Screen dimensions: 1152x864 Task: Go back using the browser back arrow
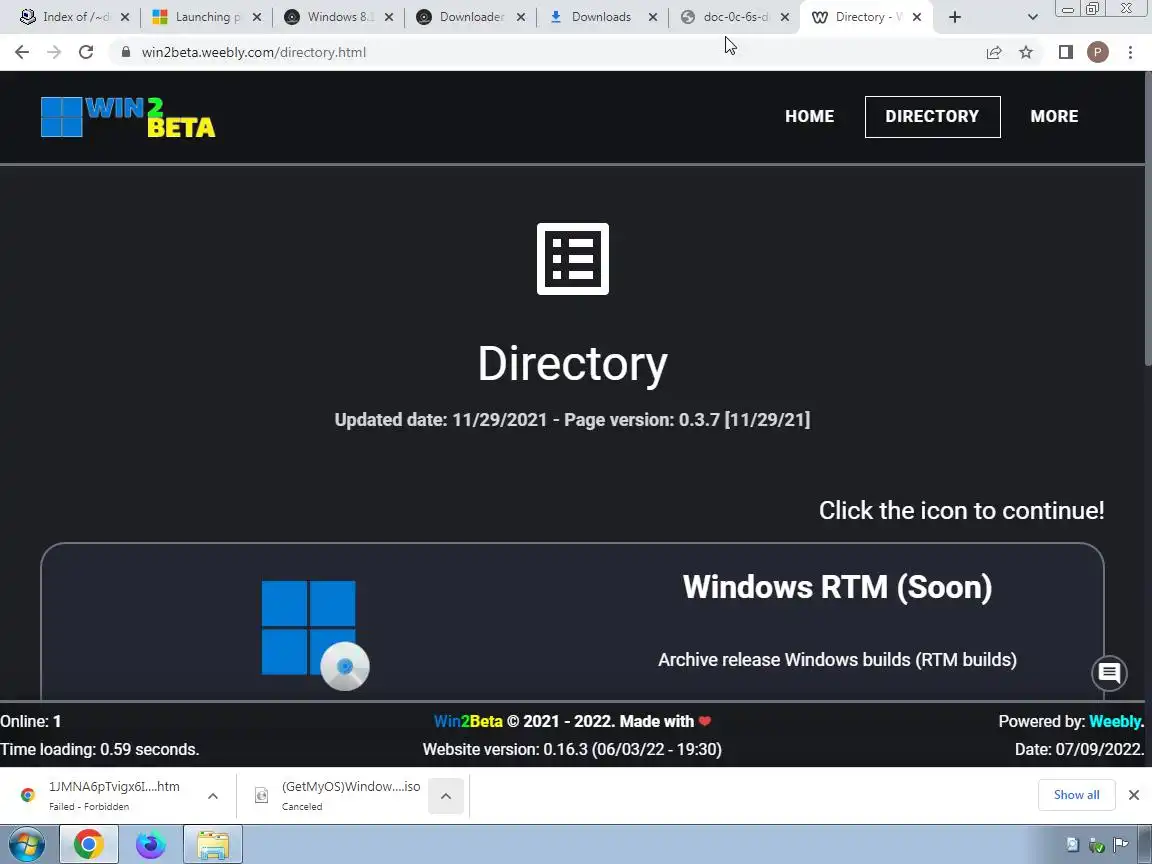22,52
